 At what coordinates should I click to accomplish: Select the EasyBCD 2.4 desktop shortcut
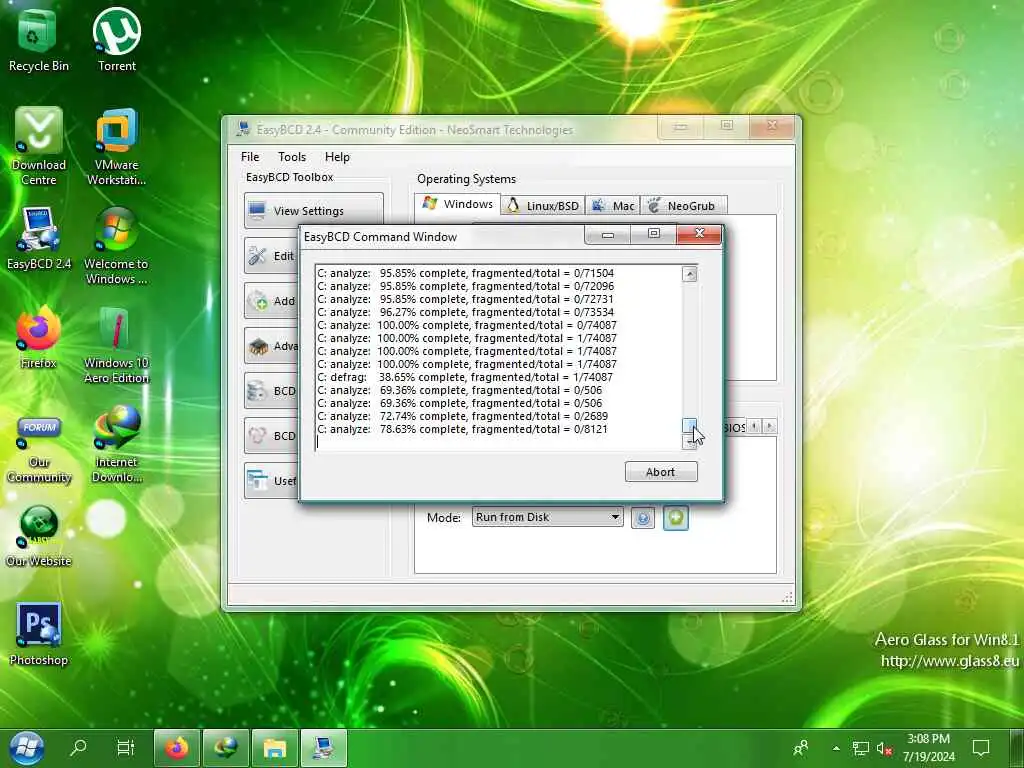pos(39,238)
